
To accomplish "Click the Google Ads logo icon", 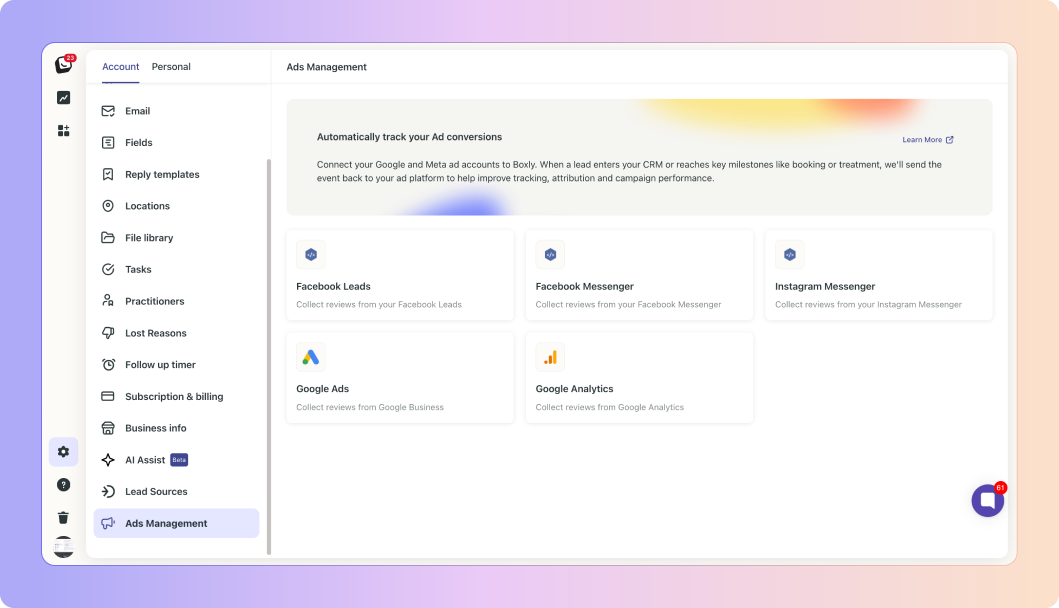I will coord(311,357).
